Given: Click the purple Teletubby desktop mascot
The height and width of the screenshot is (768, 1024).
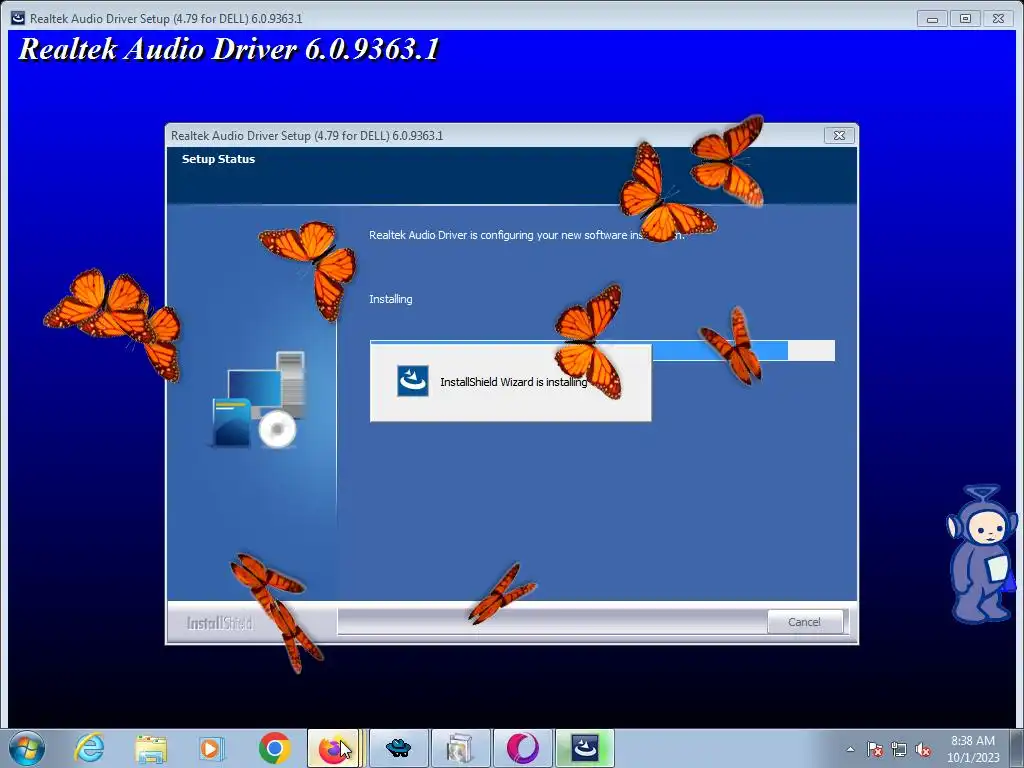Looking at the screenshot, I should [x=982, y=554].
